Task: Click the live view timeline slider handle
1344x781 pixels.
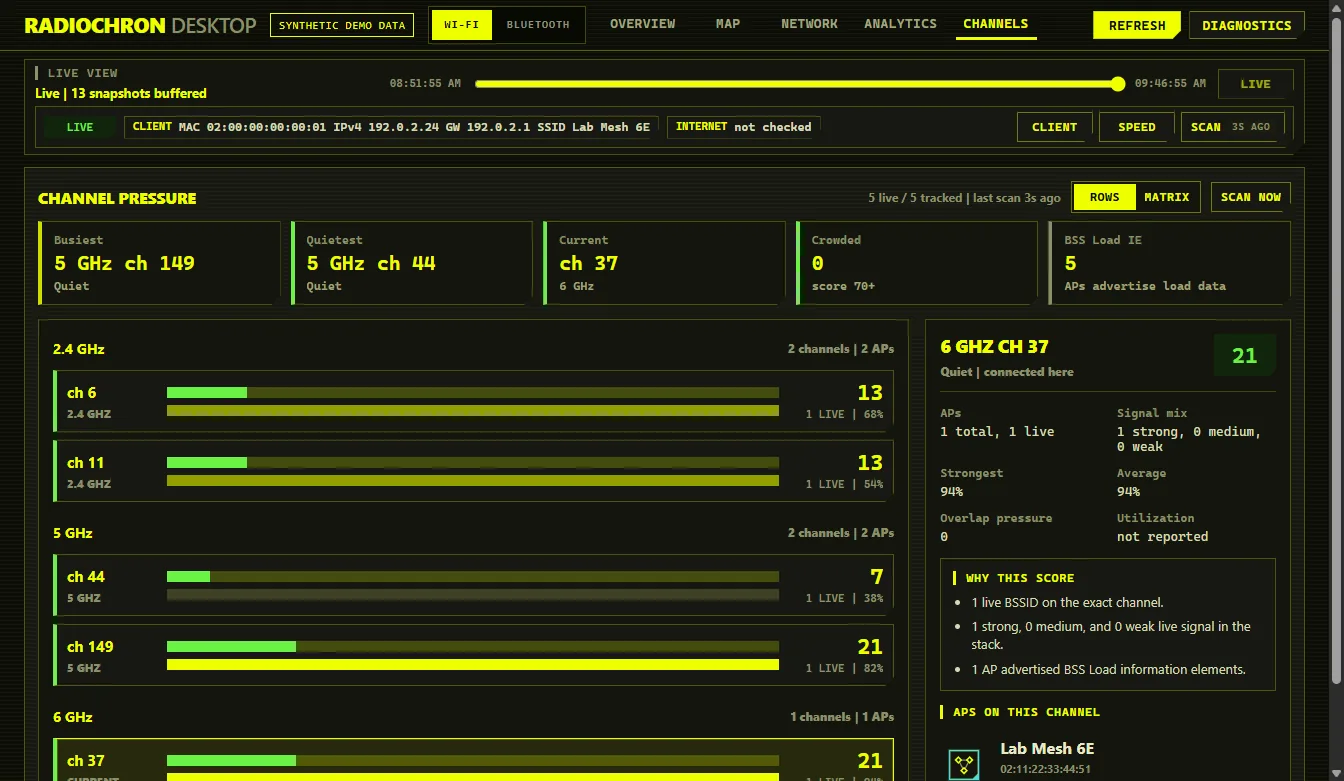Action: pos(1118,84)
